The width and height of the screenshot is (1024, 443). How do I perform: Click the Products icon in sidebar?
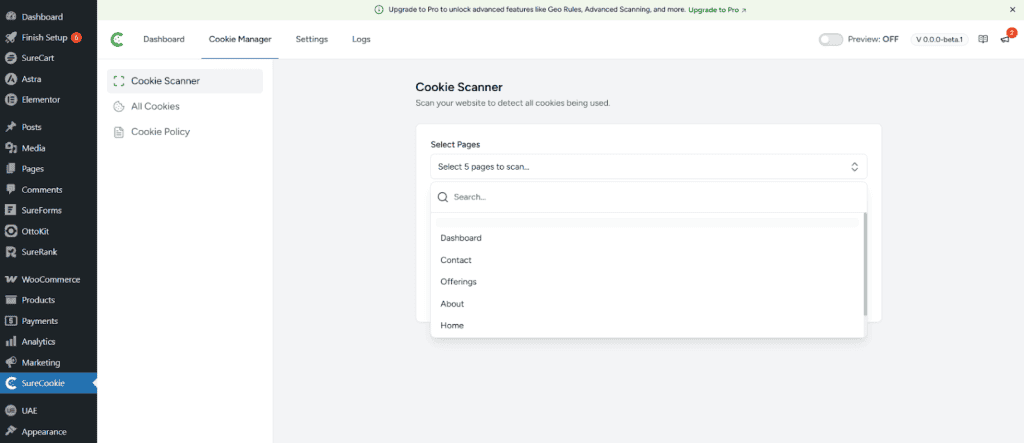(x=10, y=300)
